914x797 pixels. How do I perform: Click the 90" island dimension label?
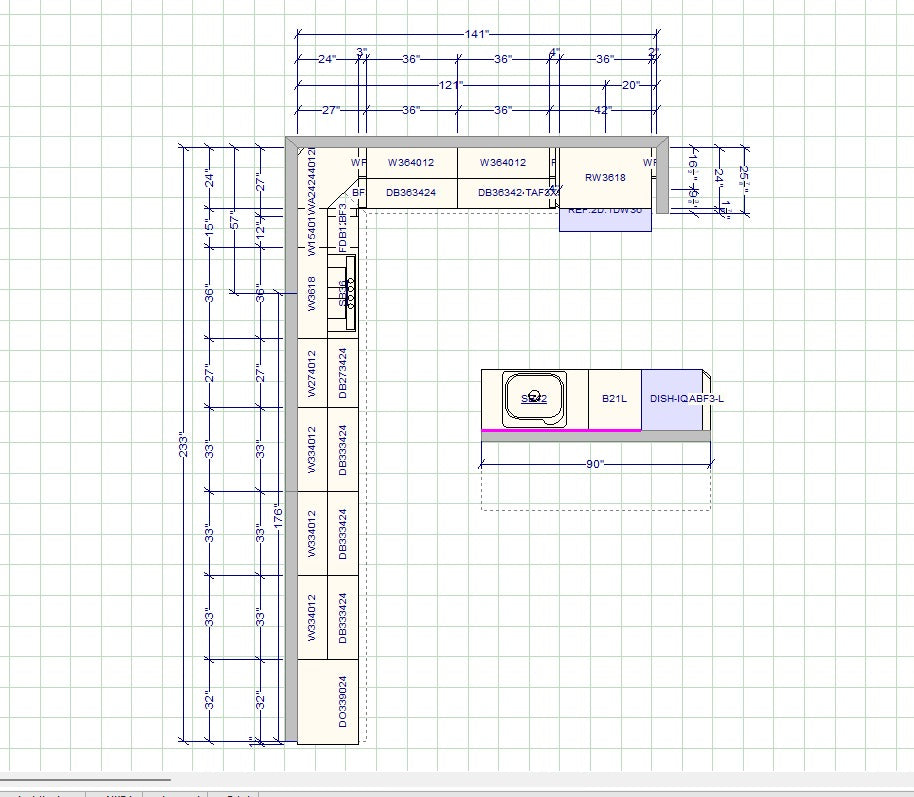tap(595, 464)
